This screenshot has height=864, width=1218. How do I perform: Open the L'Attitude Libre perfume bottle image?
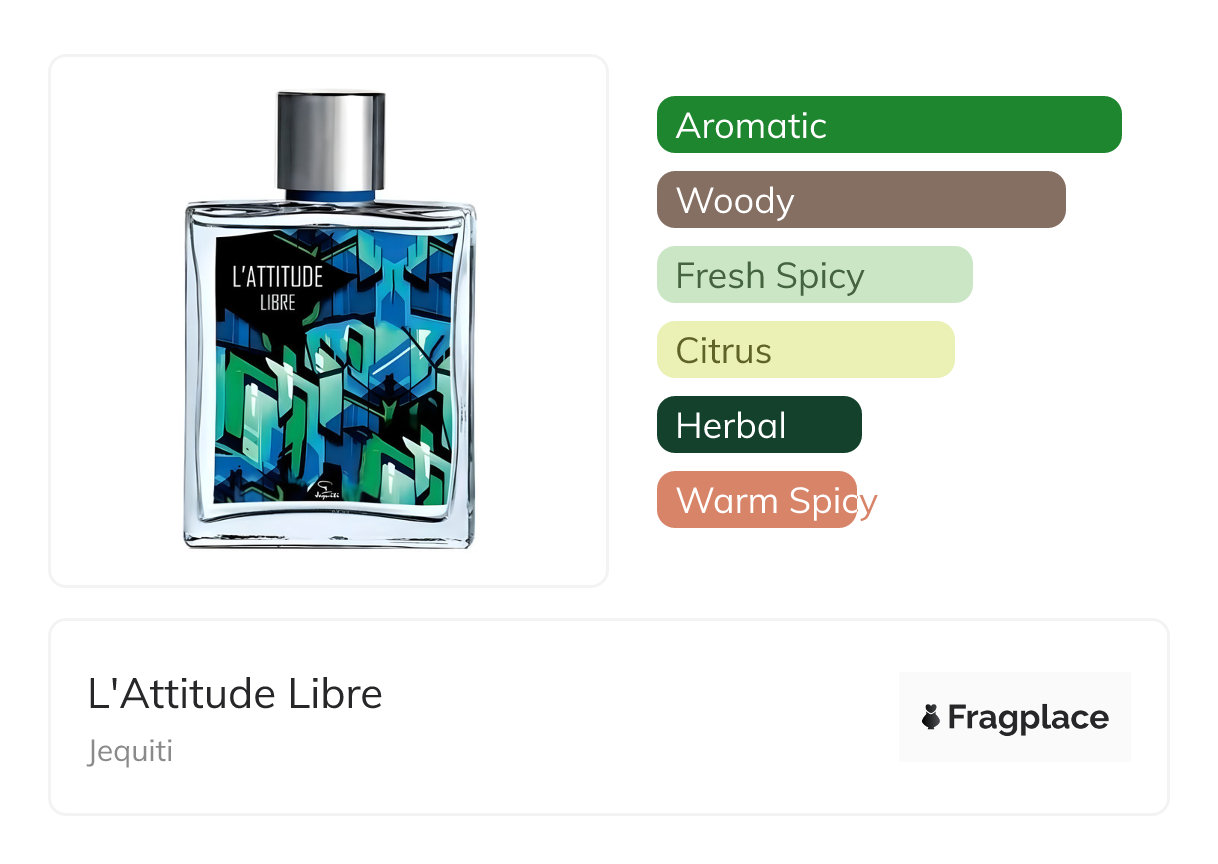pos(330,320)
